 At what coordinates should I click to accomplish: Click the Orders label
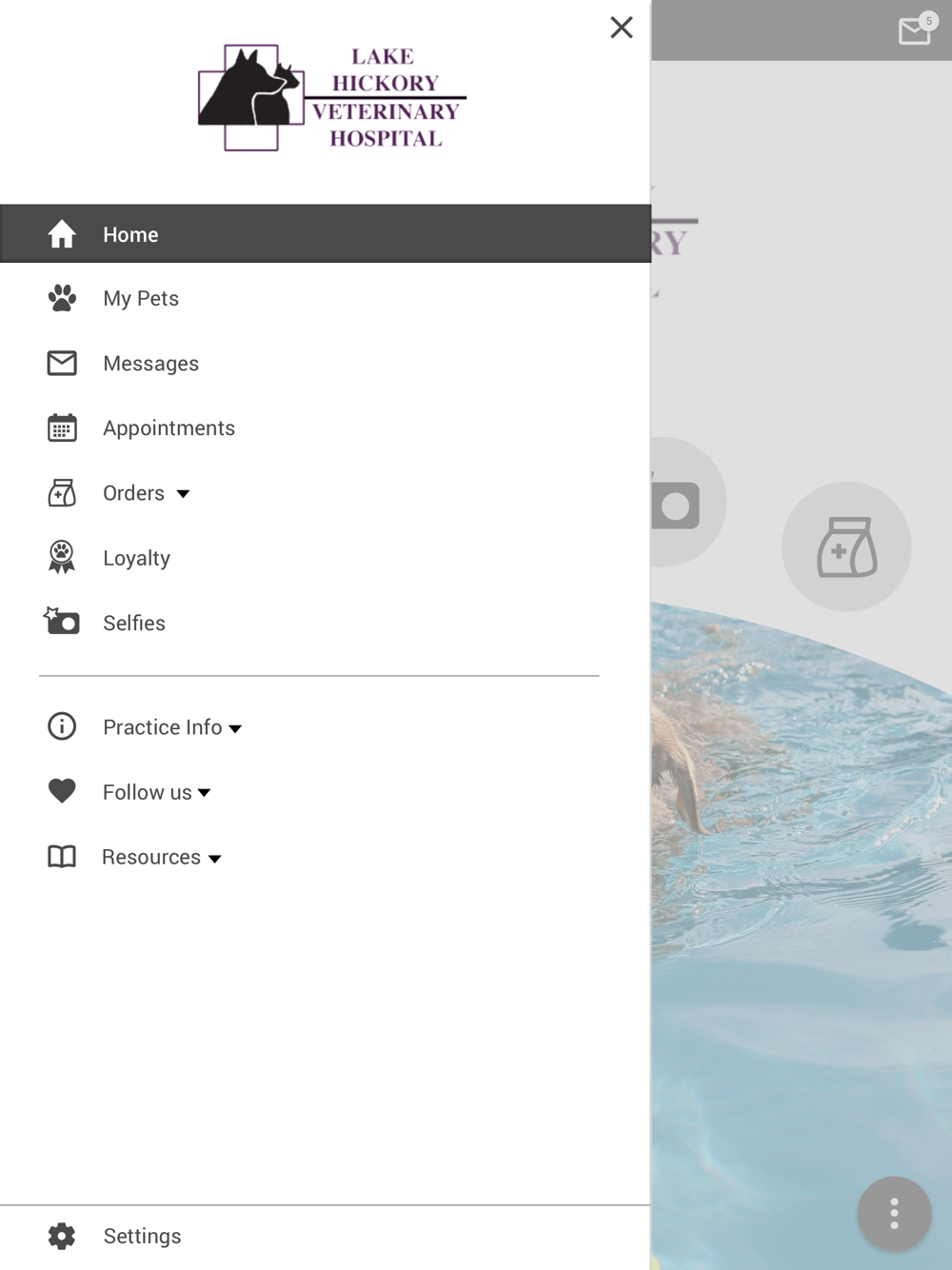click(133, 493)
